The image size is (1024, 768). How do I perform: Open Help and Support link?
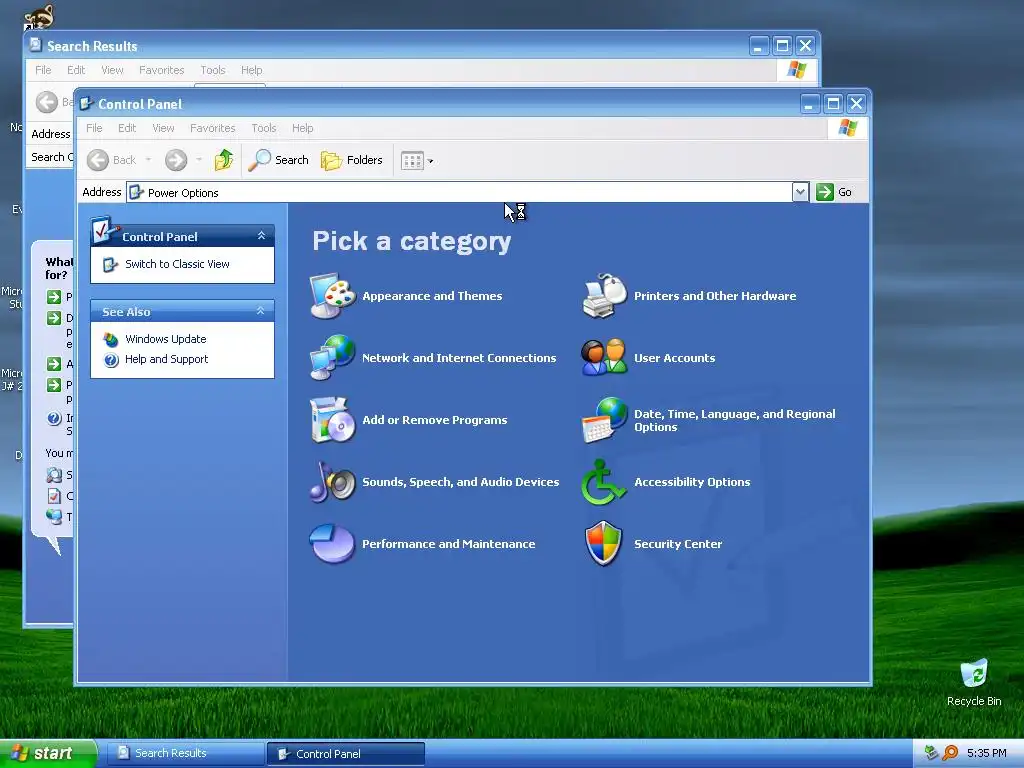click(x=167, y=359)
